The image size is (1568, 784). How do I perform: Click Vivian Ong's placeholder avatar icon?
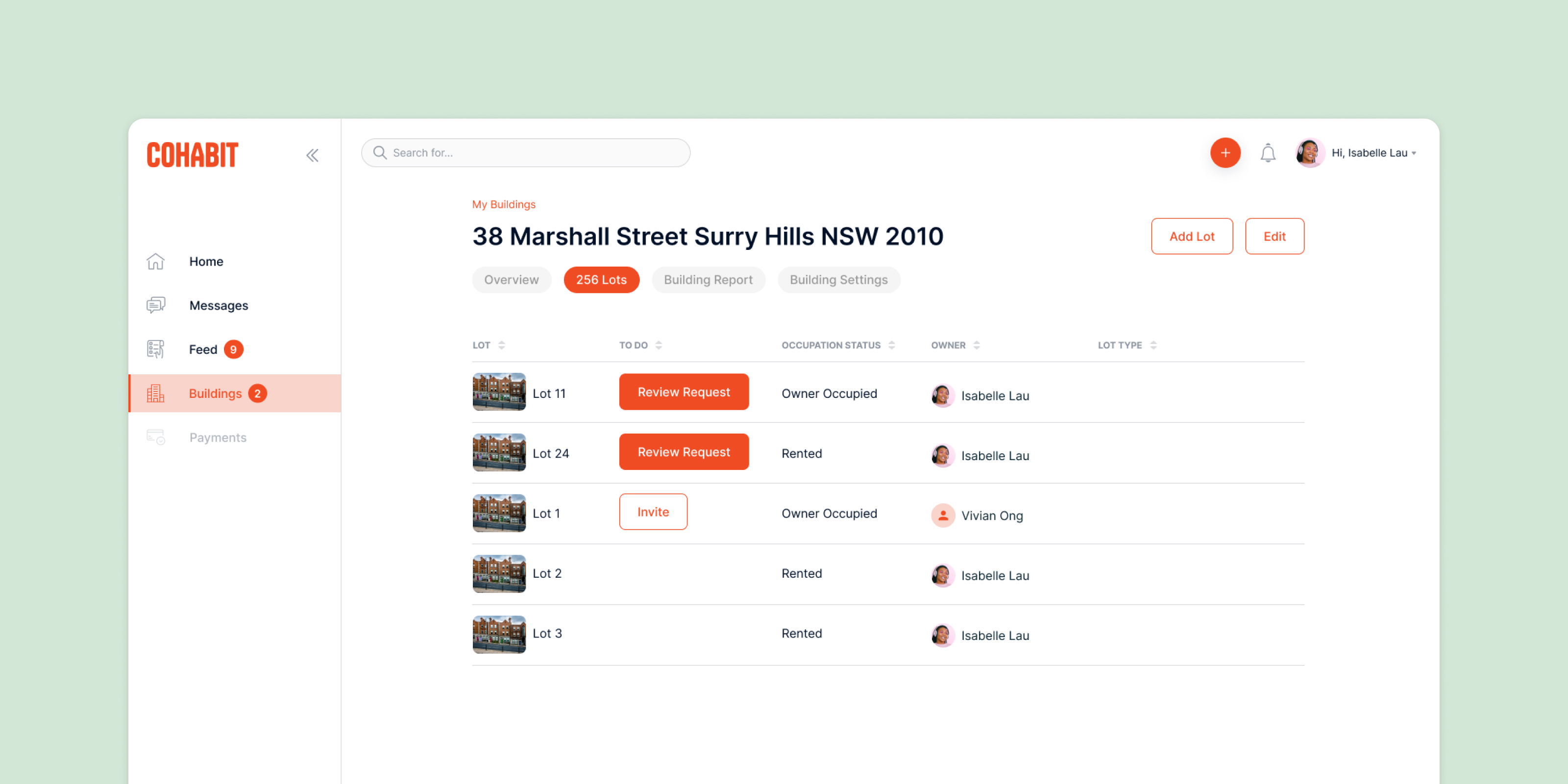click(943, 515)
